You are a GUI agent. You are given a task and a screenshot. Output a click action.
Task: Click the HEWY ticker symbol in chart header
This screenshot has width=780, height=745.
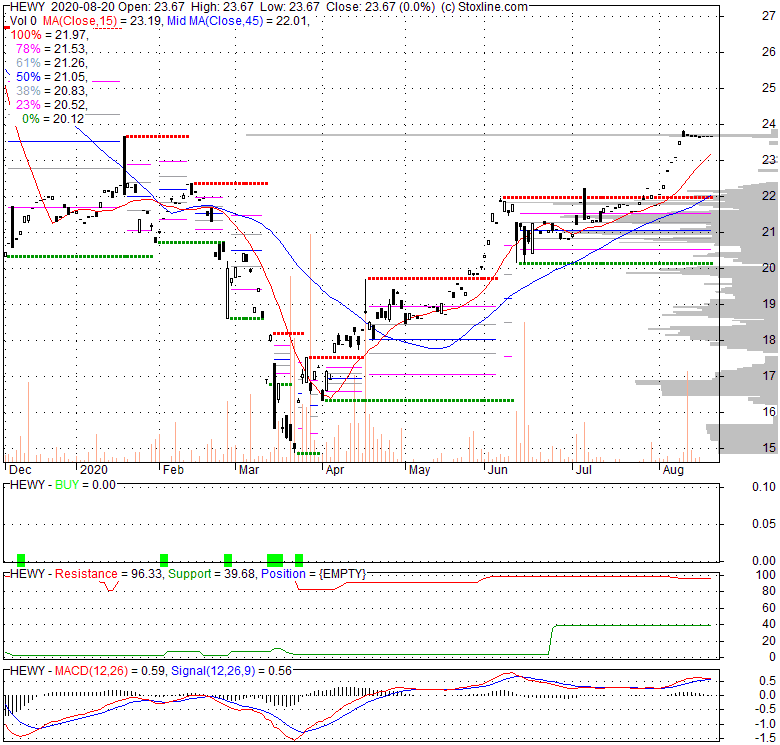(27, 7)
